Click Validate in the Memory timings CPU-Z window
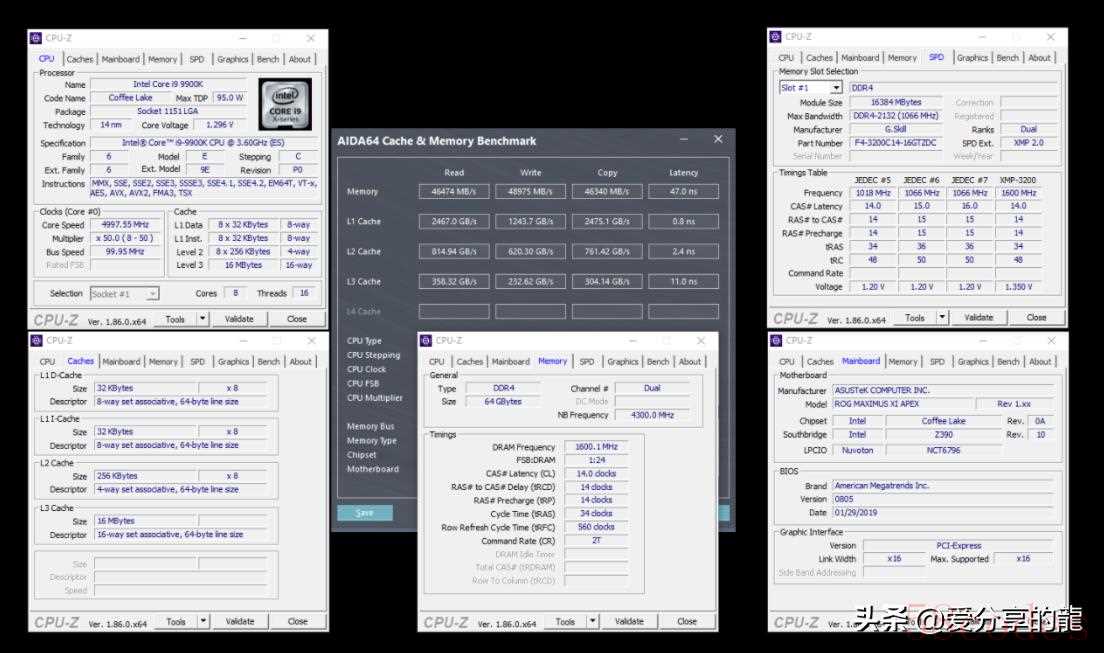This screenshot has width=1104, height=653. 629,622
